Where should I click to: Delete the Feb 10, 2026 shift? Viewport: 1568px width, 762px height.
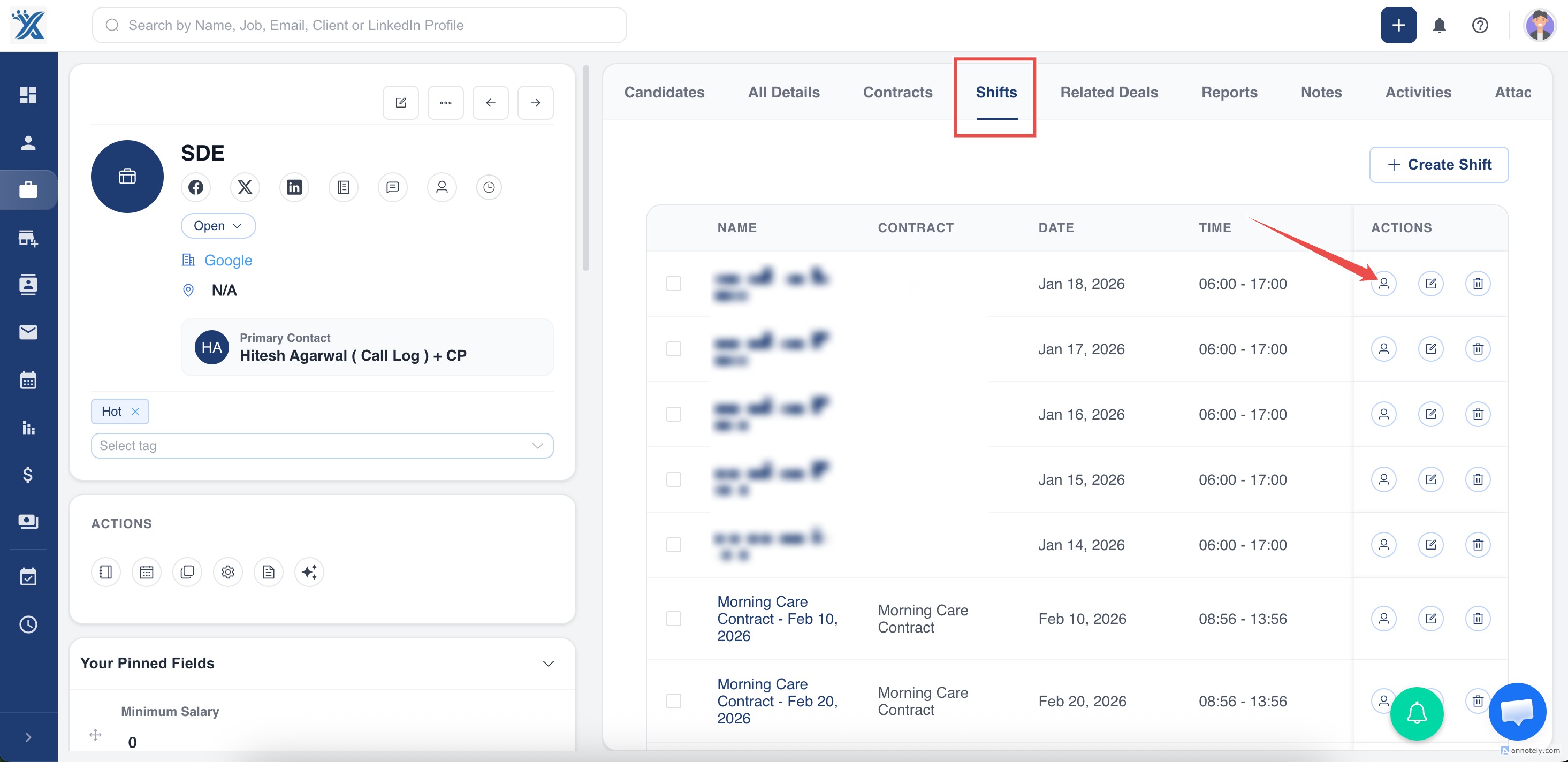[x=1478, y=619]
